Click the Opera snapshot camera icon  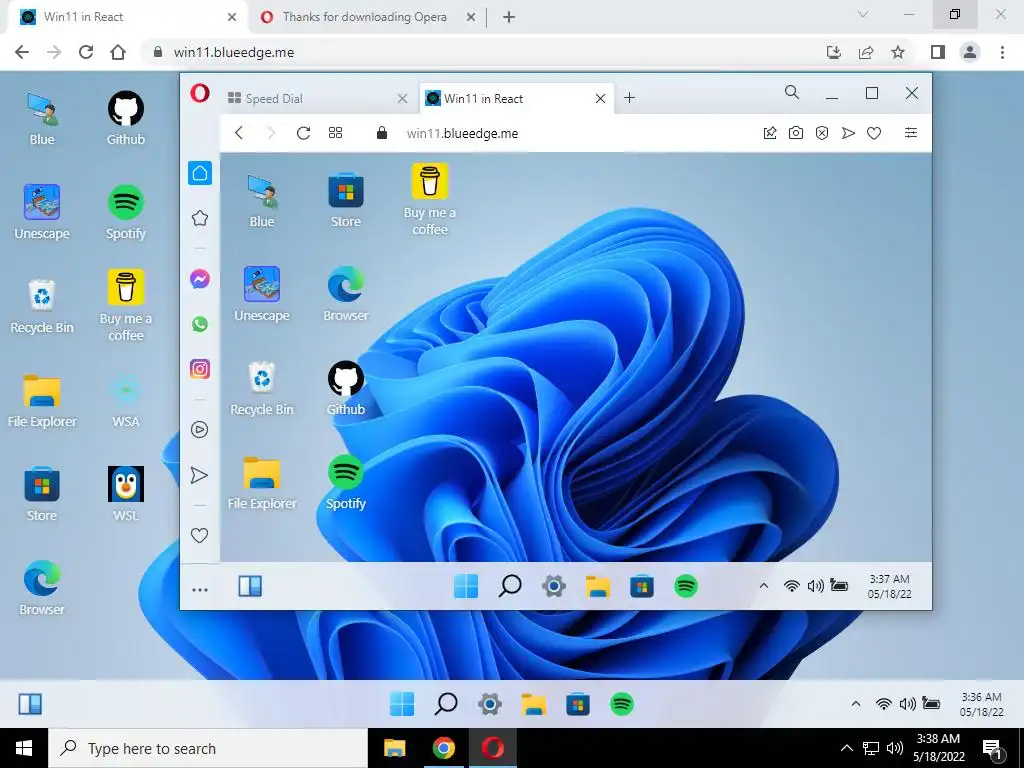pyautogui.click(x=795, y=133)
